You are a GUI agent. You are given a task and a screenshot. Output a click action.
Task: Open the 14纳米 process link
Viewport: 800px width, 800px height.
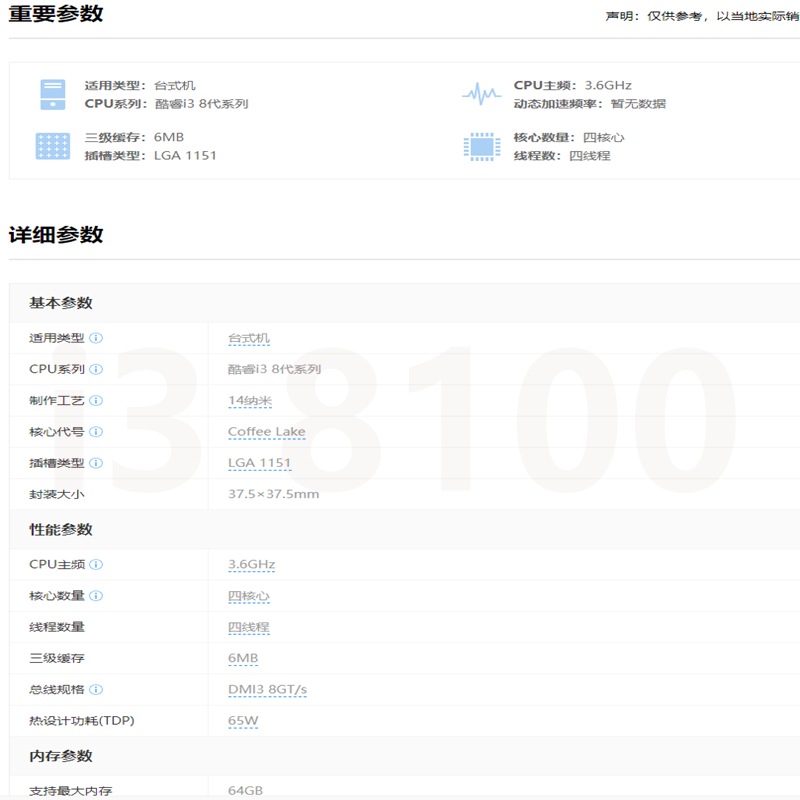[250, 401]
